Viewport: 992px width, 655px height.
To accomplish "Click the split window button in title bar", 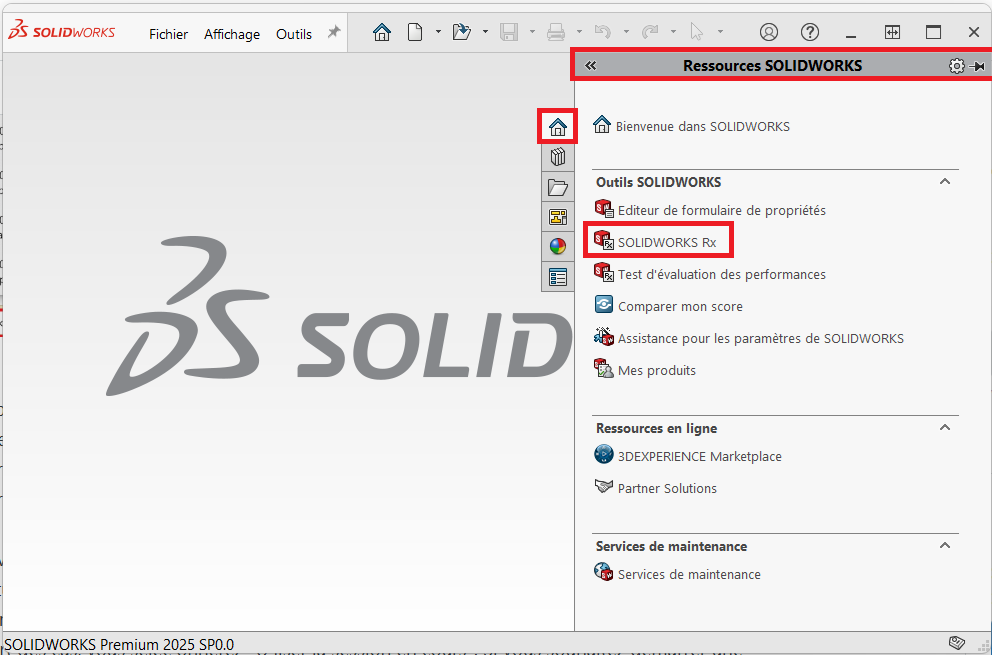I will 892,32.
